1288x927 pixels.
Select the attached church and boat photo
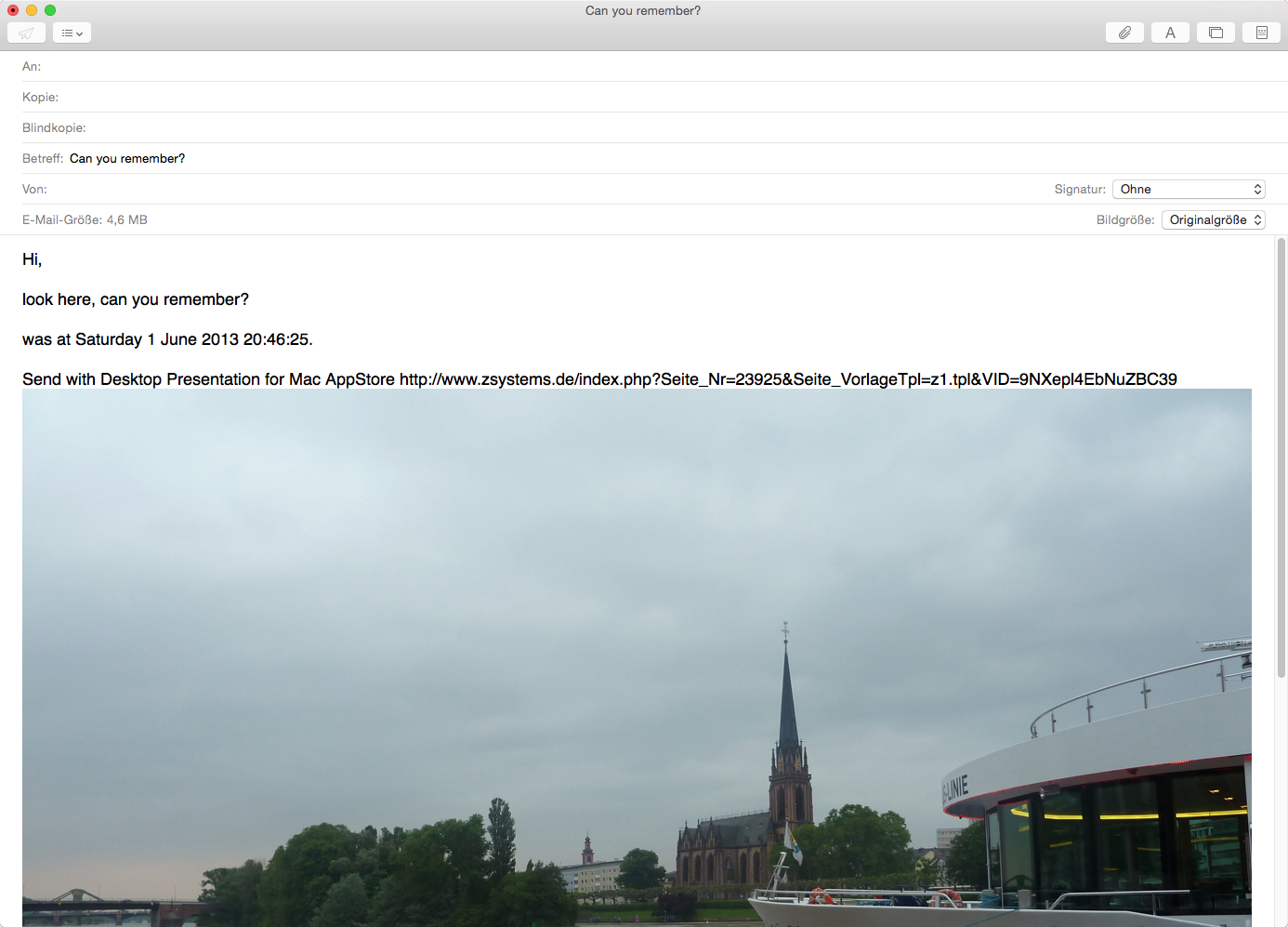click(x=637, y=651)
